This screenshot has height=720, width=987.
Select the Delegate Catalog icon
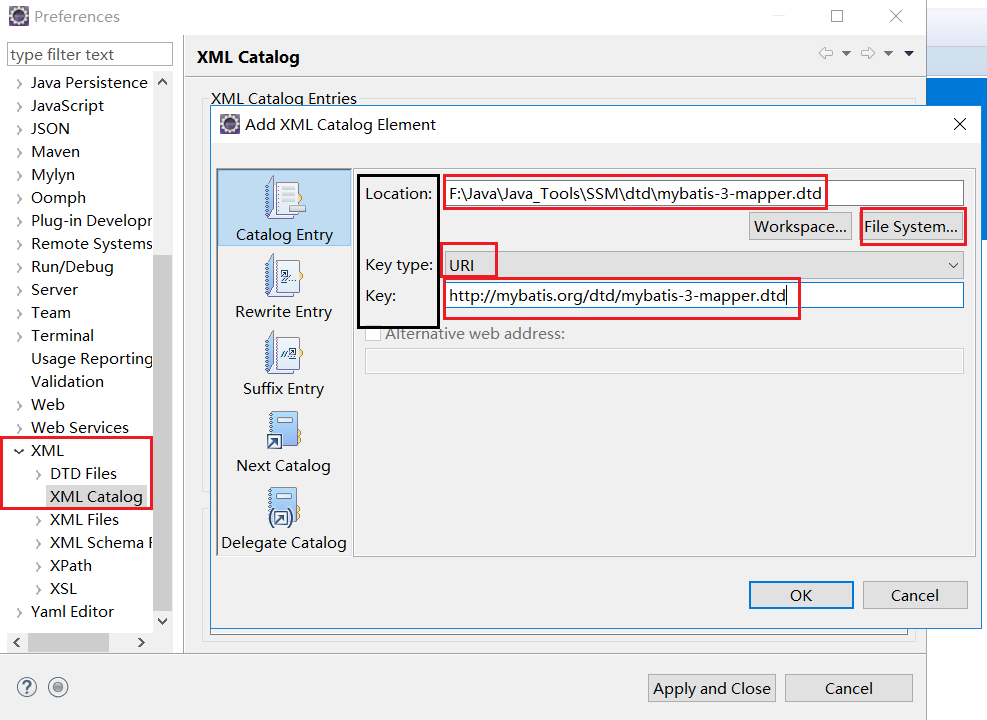tap(285, 507)
